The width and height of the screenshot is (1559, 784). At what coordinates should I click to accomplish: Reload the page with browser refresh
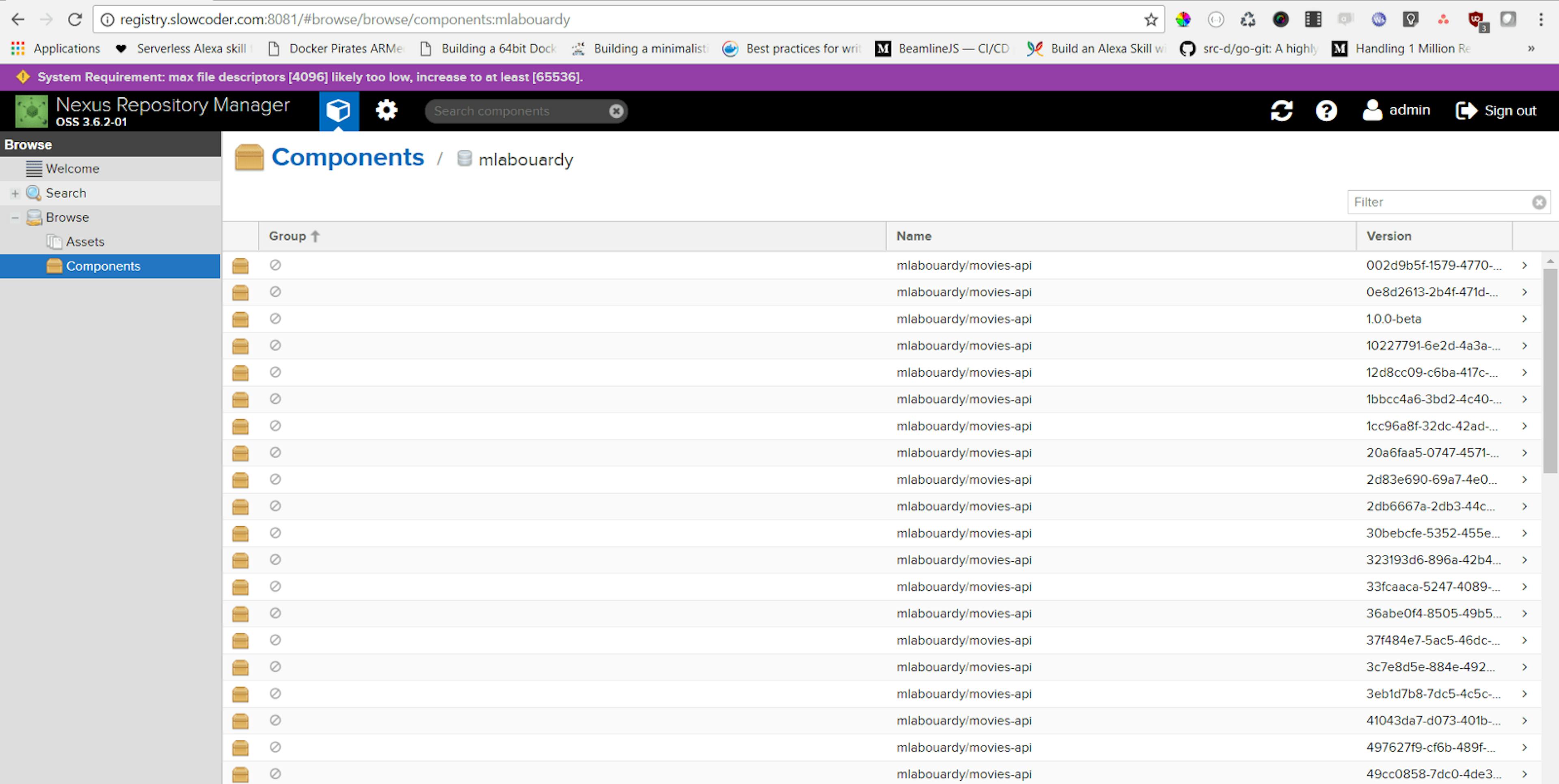pos(74,19)
